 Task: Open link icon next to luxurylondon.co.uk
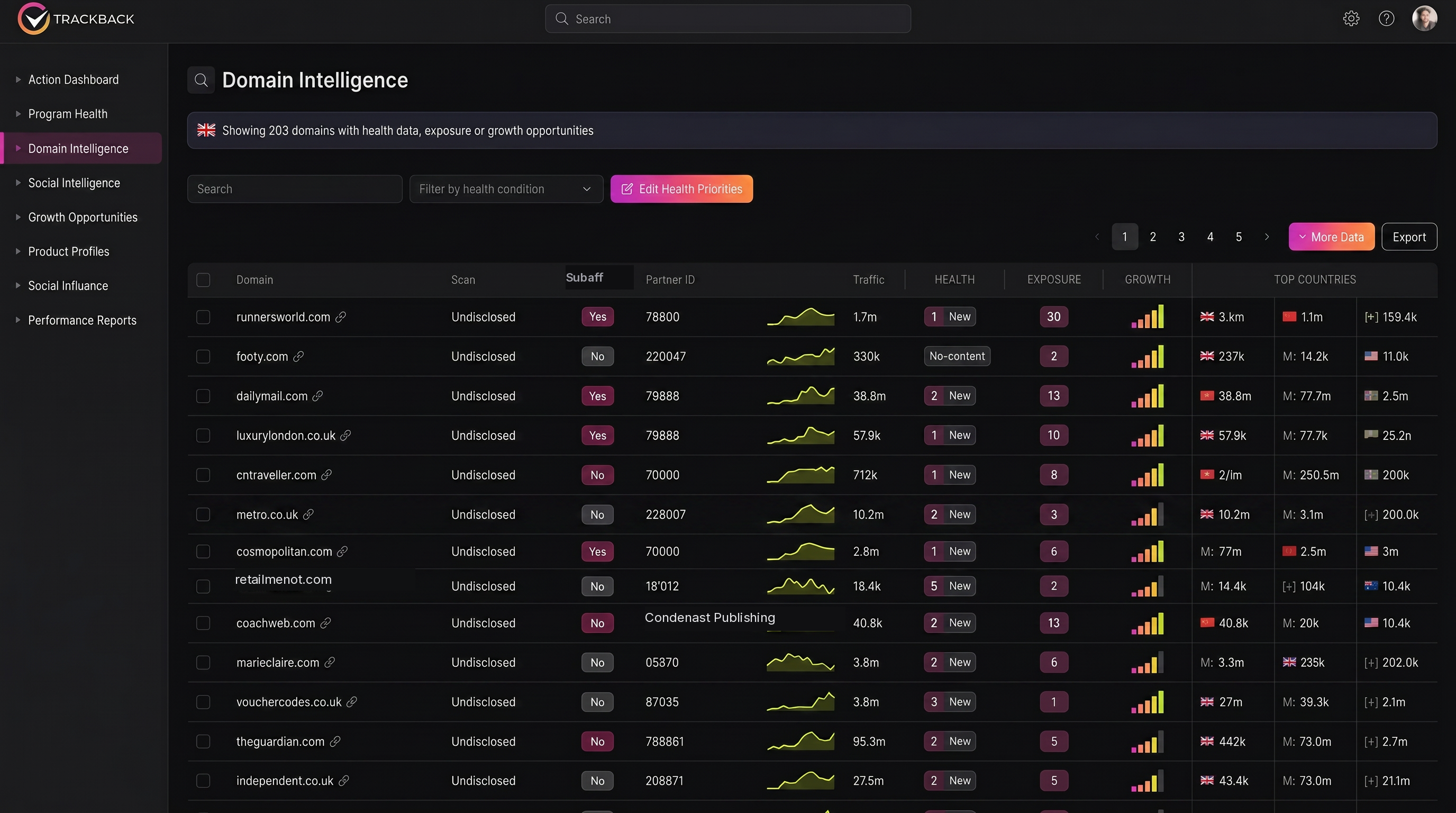coord(345,436)
